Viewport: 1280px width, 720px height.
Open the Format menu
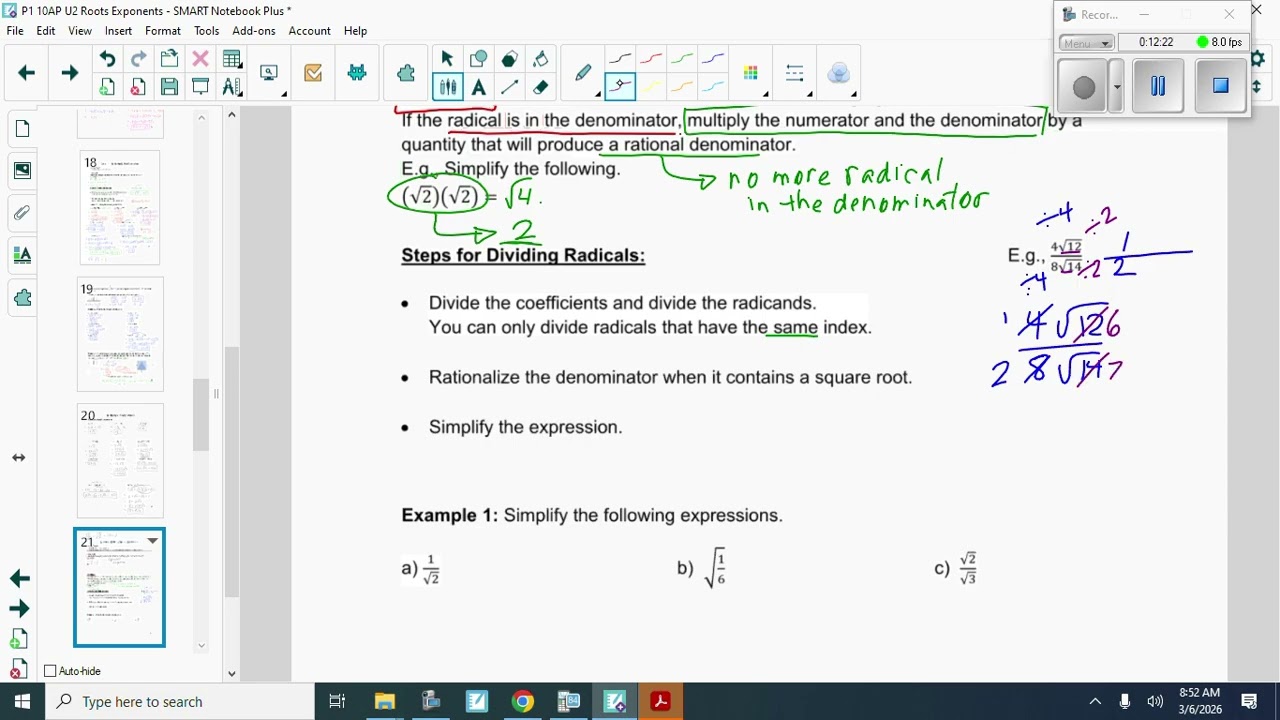pos(163,31)
